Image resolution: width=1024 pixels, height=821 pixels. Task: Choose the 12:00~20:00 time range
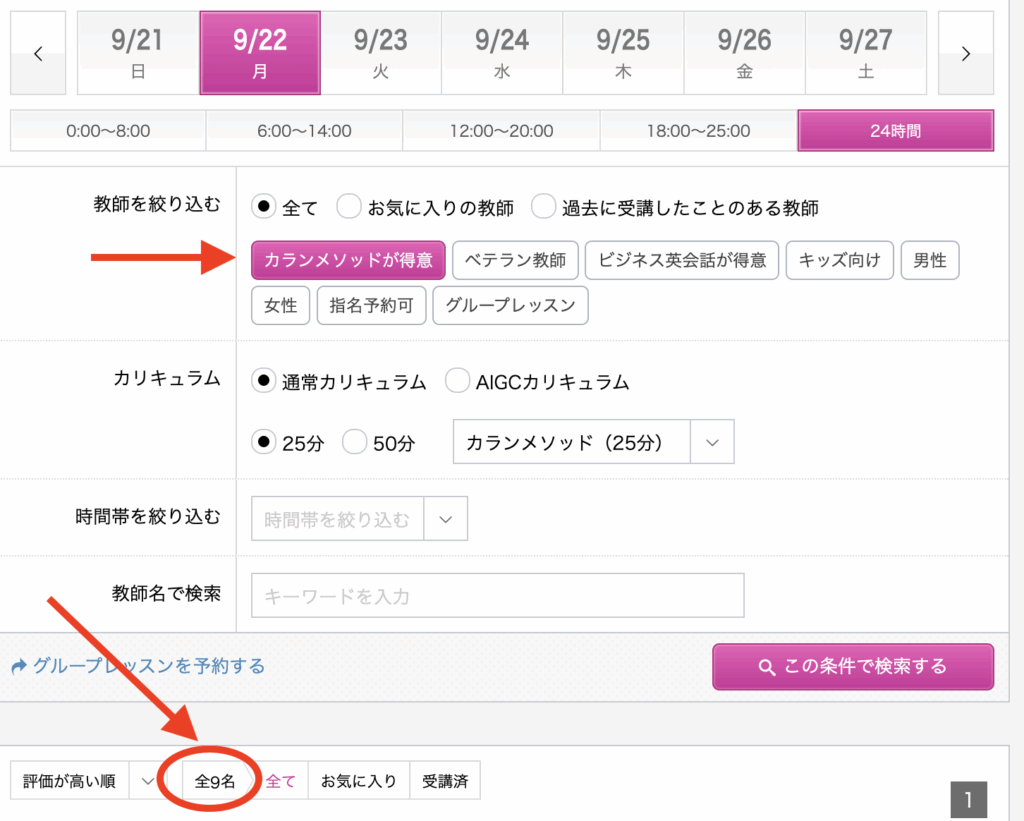pos(501,131)
